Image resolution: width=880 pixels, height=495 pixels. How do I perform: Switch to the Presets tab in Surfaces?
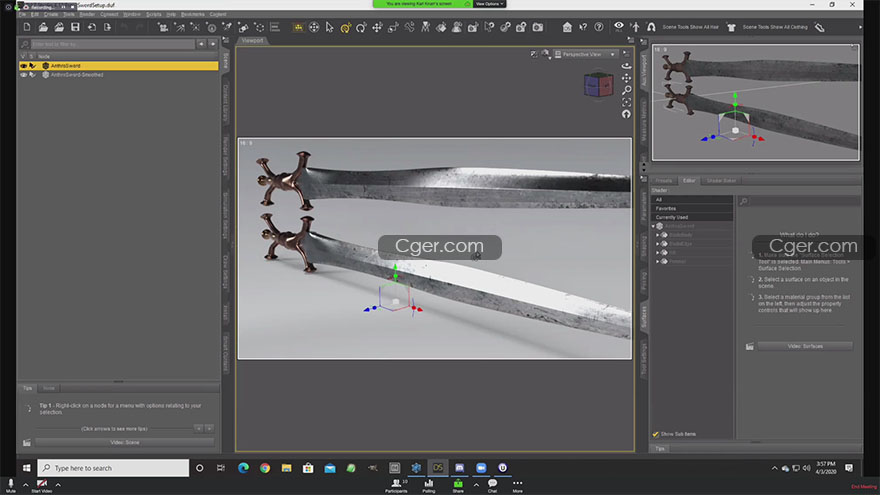point(664,181)
